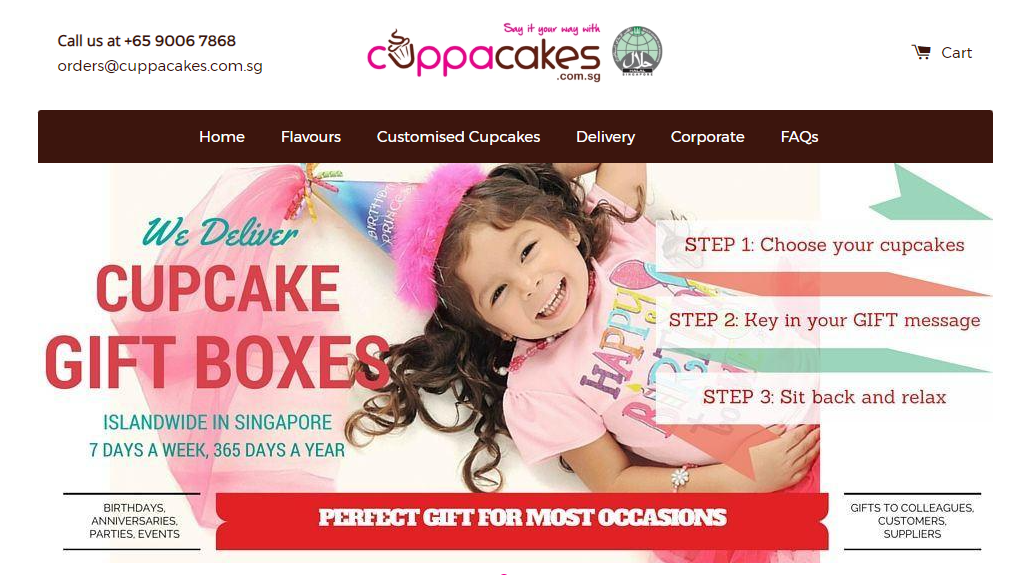Click Gifts to Colleagues, Customers, Suppliers text
This screenshot has width=1016, height=575.
pos(912,521)
